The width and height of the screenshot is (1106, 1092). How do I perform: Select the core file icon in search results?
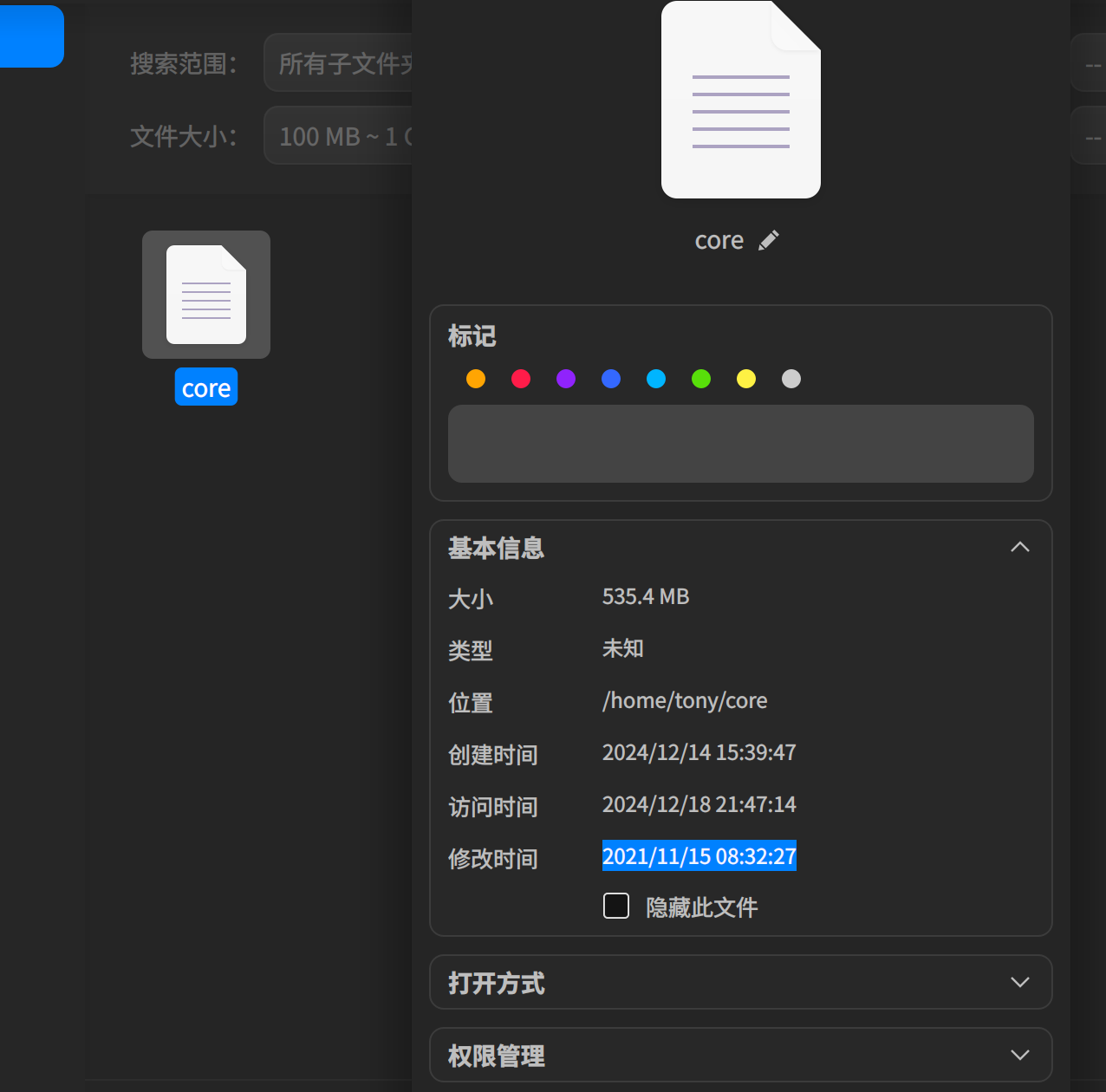coord(206,295)
